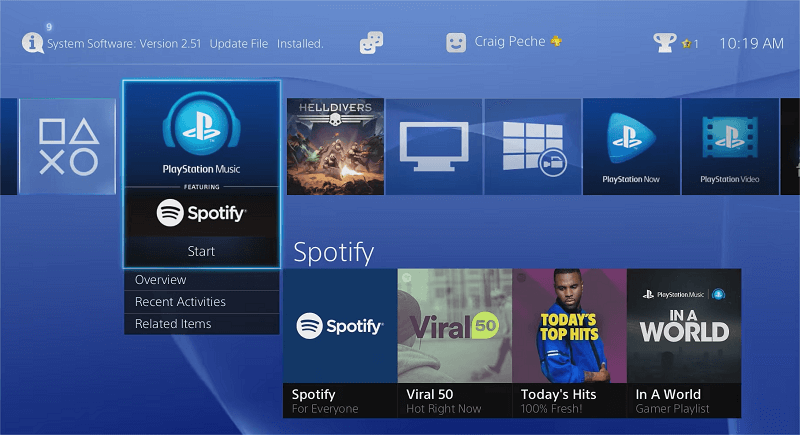Open the Friends icon in top bar
The height and width of the screenshot is (435, 800).
tap(371, 42)
